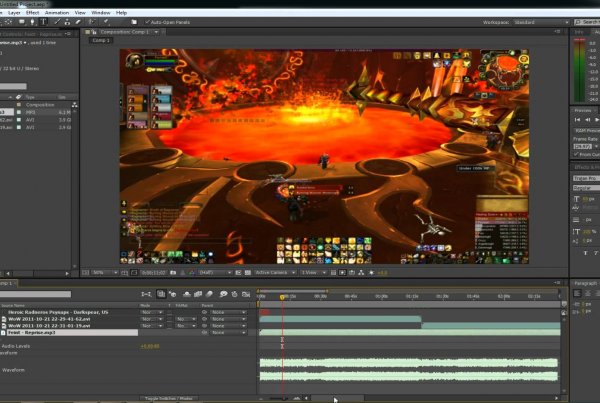600x403 pixels.
Task: Click the current-time indicator on ruler
Action: pos(282,297)
